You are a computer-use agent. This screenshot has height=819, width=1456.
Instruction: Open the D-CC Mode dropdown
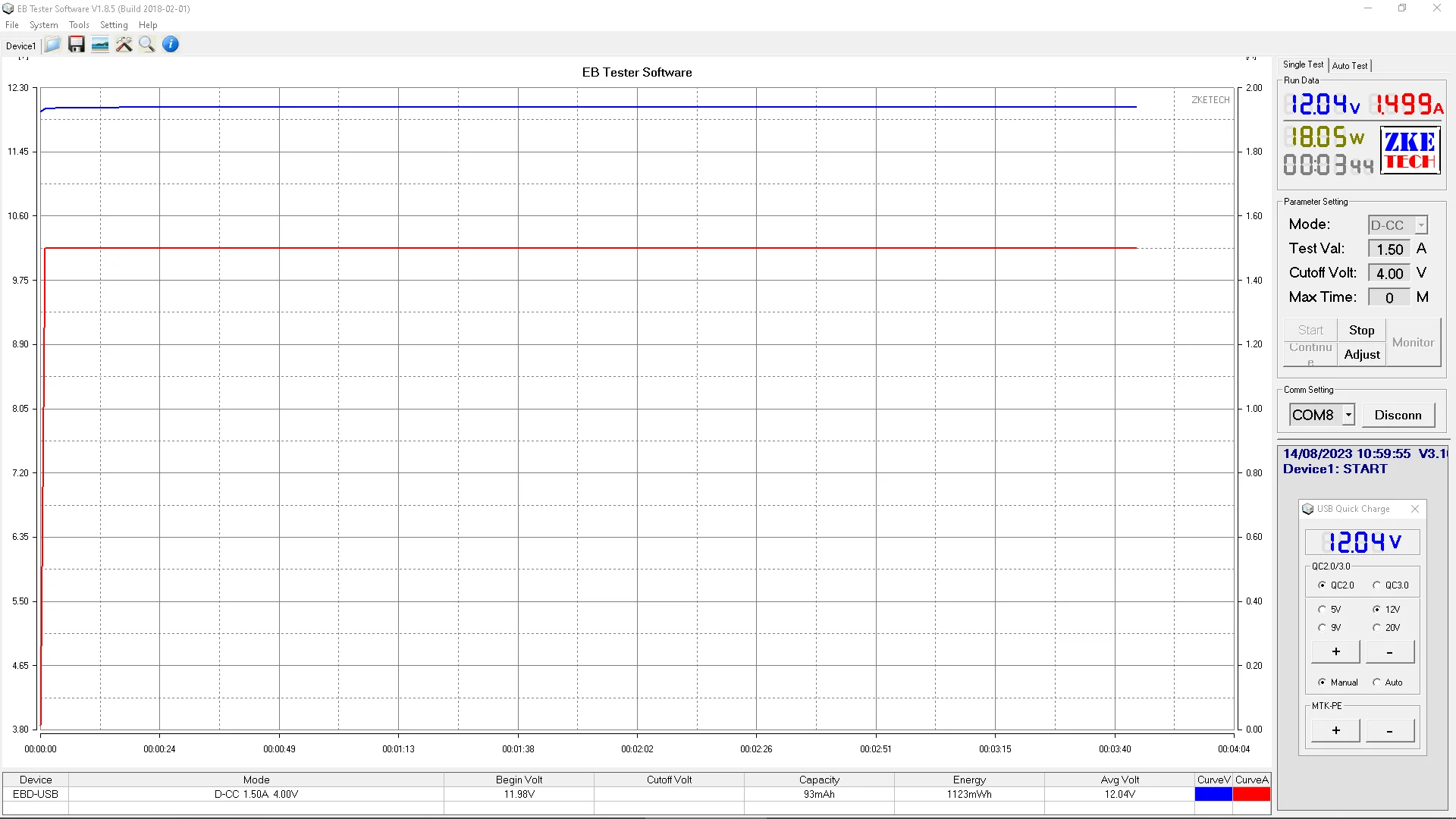1421,225
